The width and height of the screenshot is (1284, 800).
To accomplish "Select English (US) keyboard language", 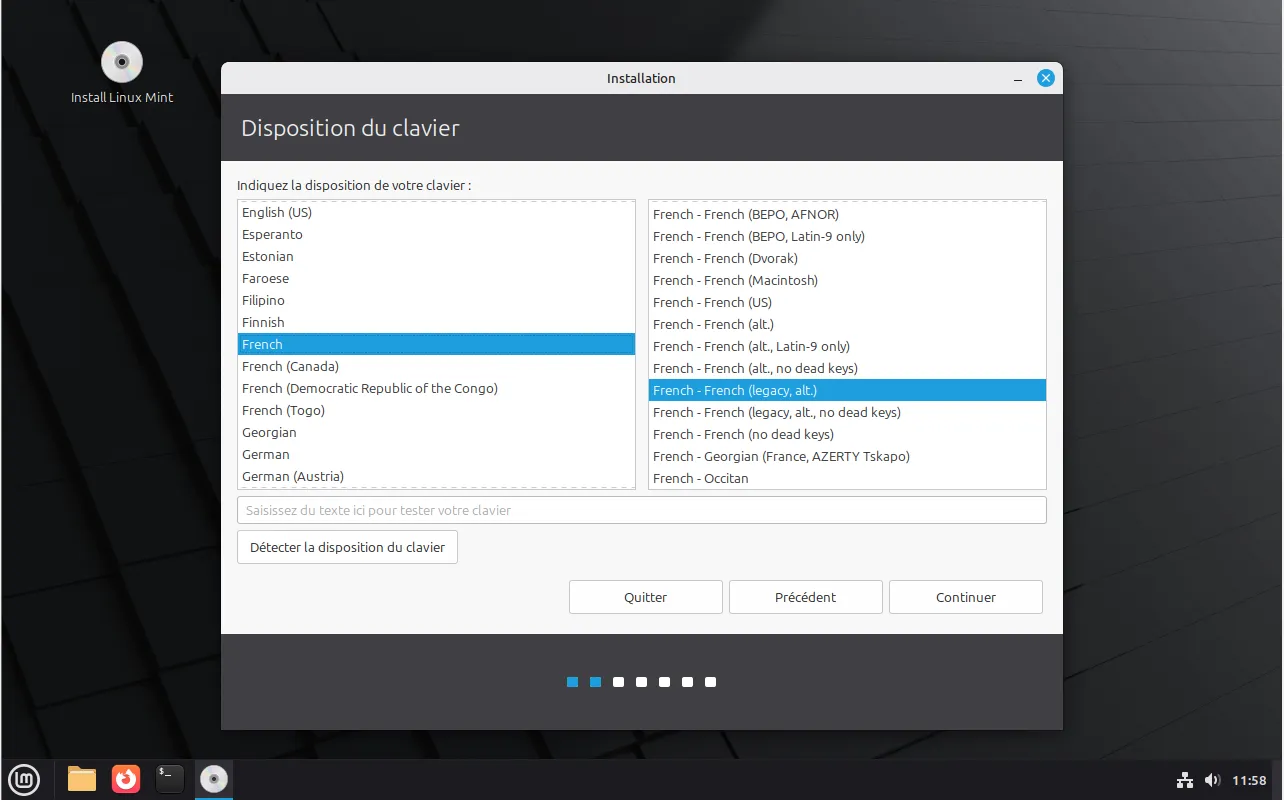I will click(x=277, y=212).
